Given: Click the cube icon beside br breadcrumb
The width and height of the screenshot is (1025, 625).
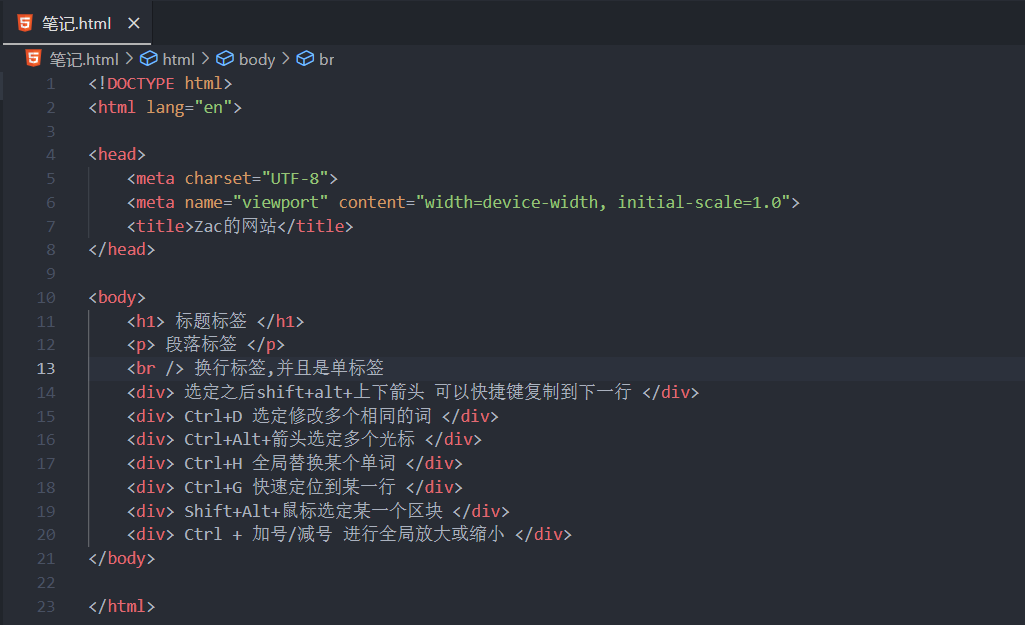Looking at the screenshot, I should pyautogui.click(x=305, y=59).
